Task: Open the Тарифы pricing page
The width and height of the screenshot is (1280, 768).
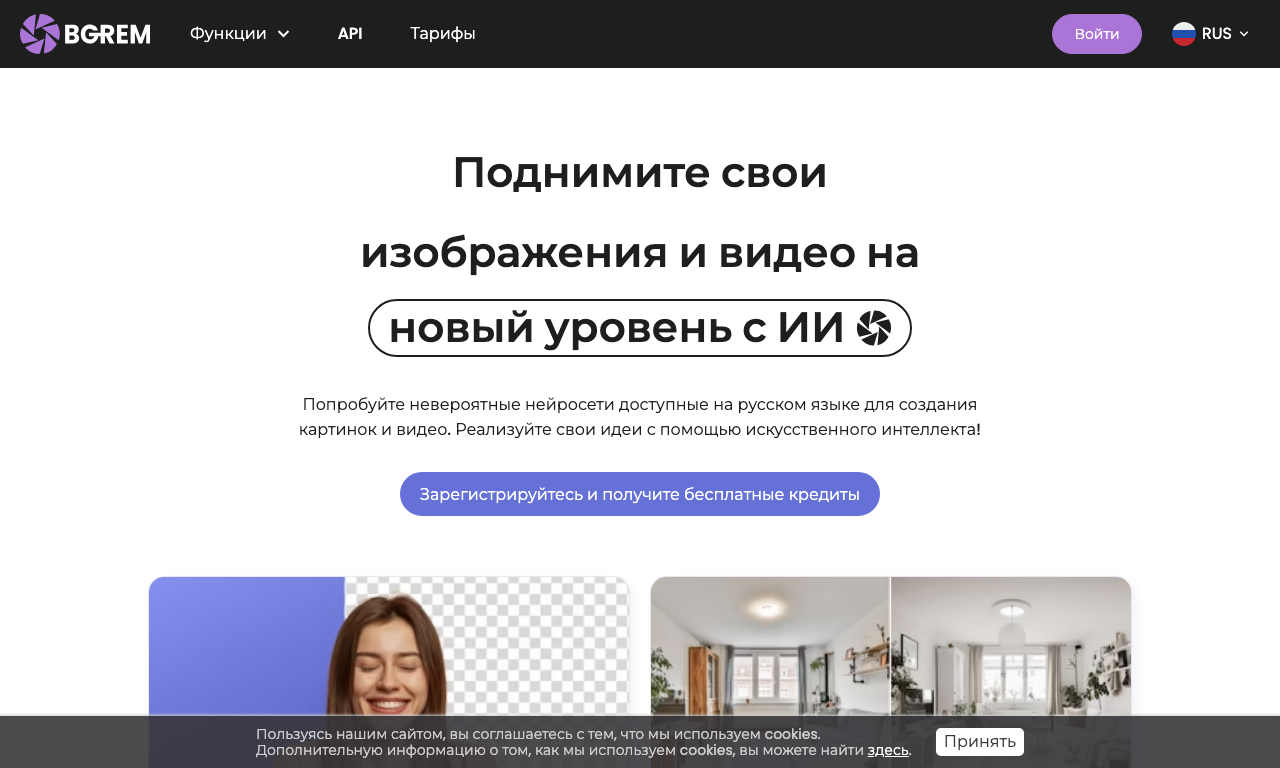Action: [443, 34]
